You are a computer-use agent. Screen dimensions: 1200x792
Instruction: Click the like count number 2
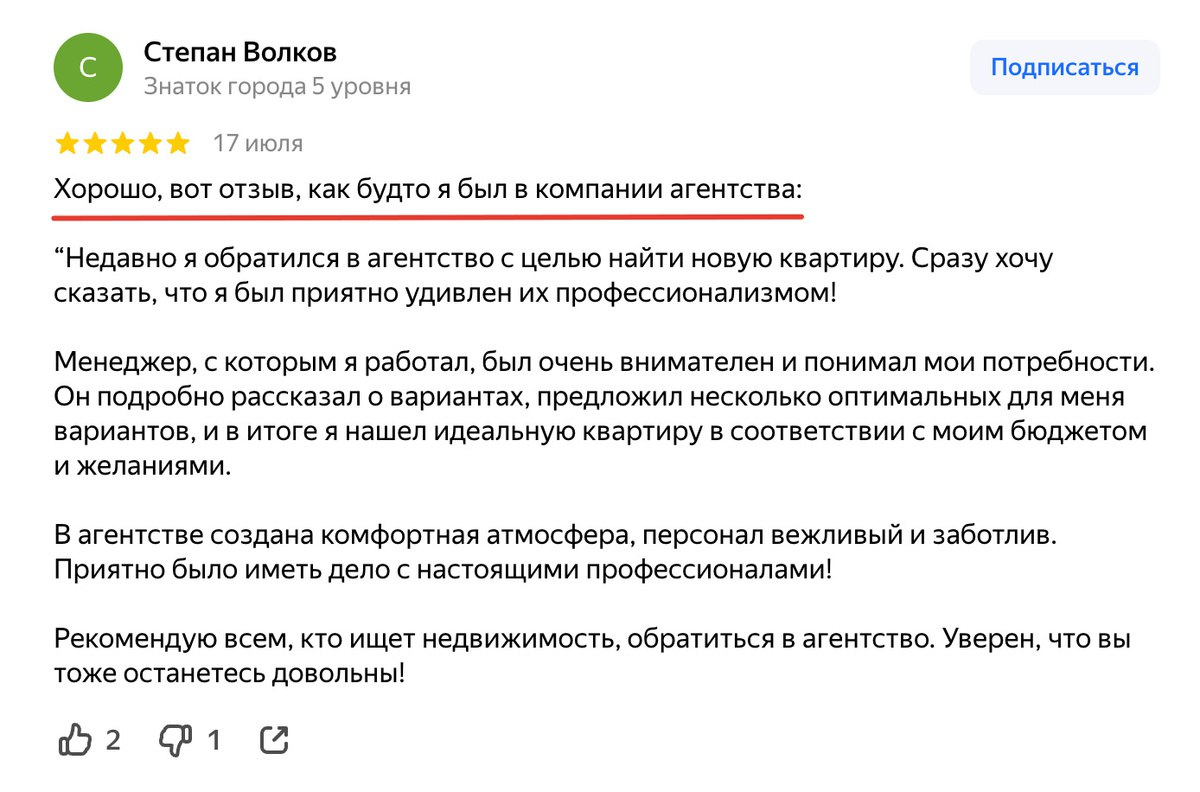pyautogui.click(x=113, y=741)
